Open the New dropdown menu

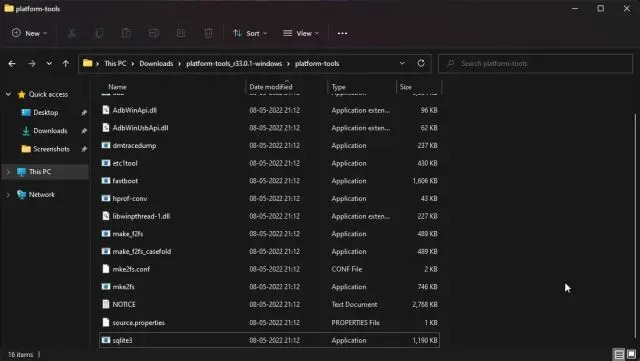(x=29, y=33)
